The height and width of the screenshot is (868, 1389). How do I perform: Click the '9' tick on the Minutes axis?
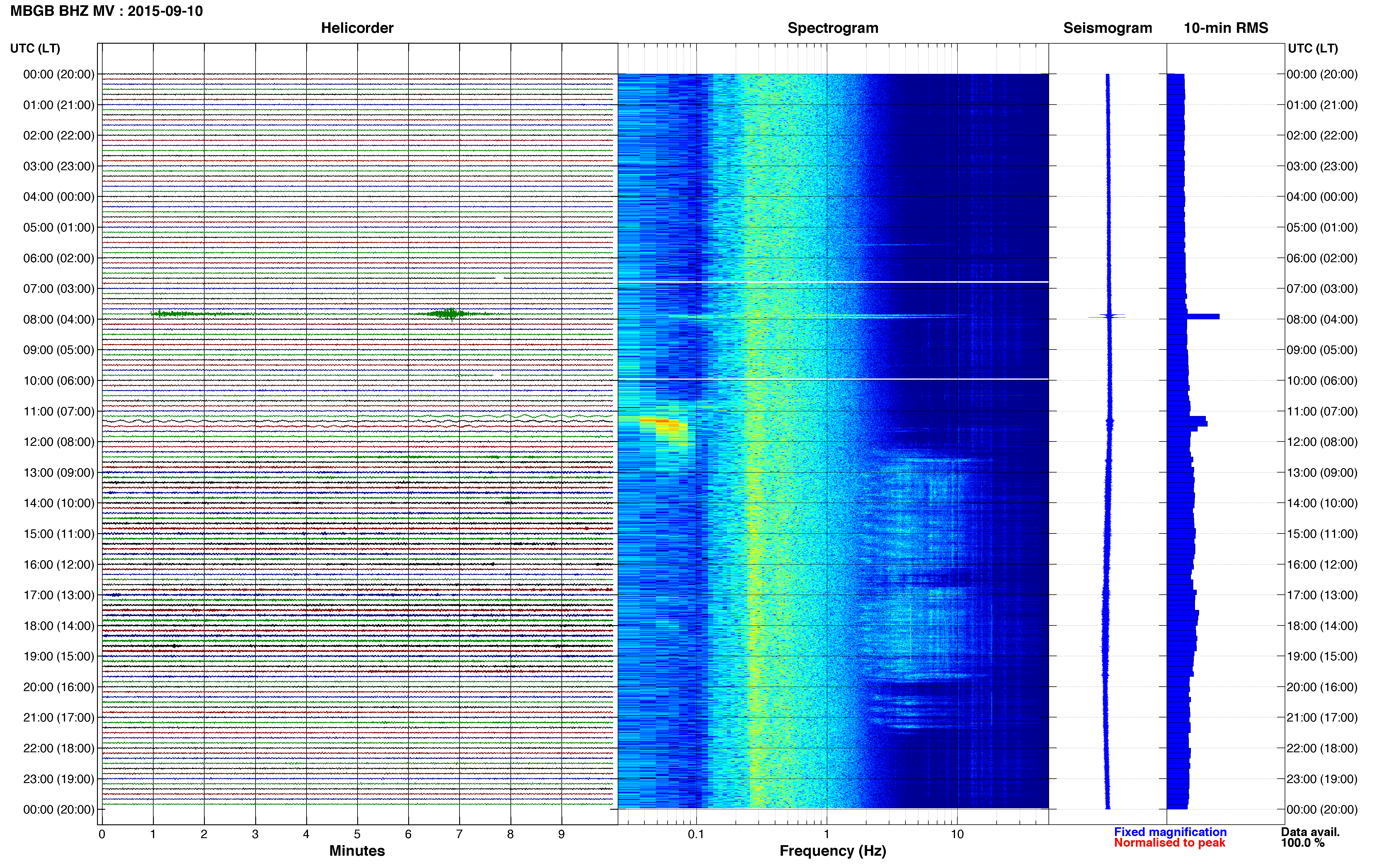click(561, 834)
